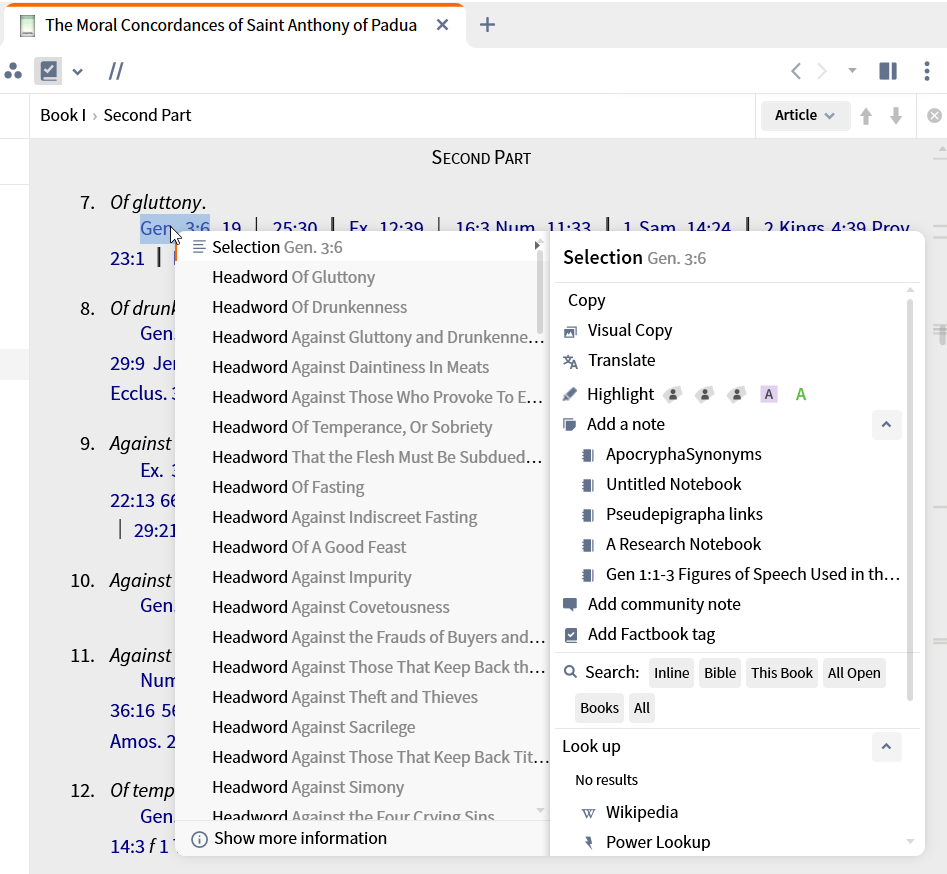Screen dimensions: 947x874
Task: Select the Untitled Notebook entry
Action: pos(673,484)
